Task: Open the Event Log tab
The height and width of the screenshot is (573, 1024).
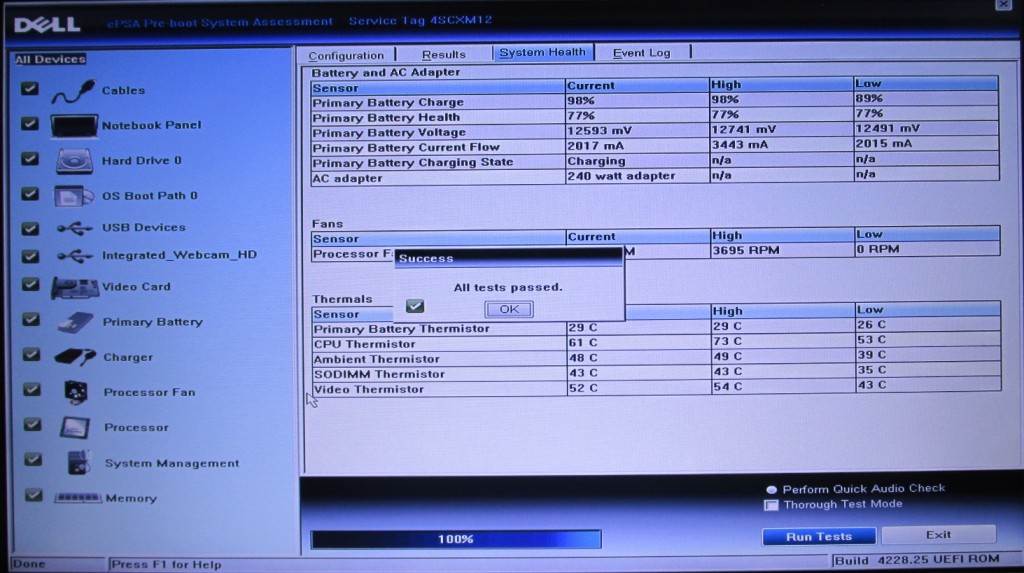Action: (641, 53)
